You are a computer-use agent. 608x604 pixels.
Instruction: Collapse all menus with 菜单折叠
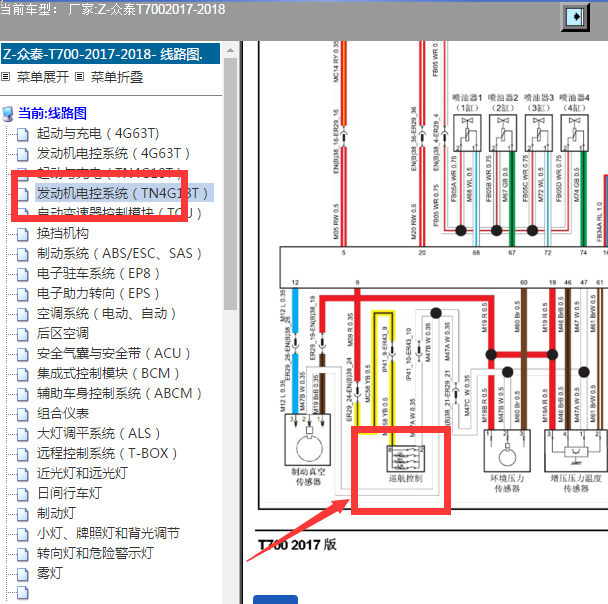point(117,77)
